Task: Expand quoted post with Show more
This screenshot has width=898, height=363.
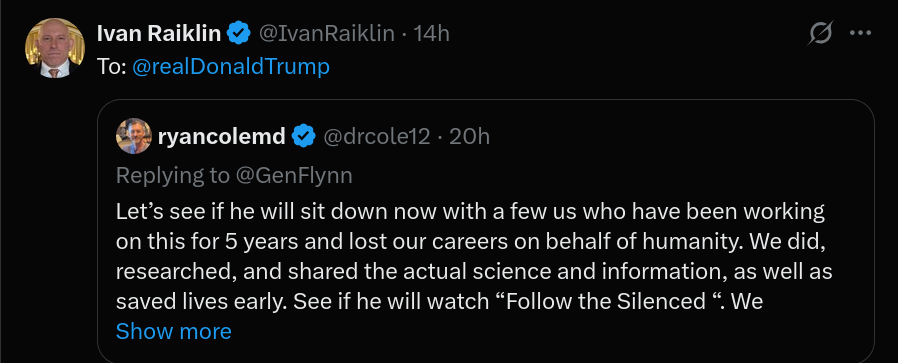Action: point(174,331)
